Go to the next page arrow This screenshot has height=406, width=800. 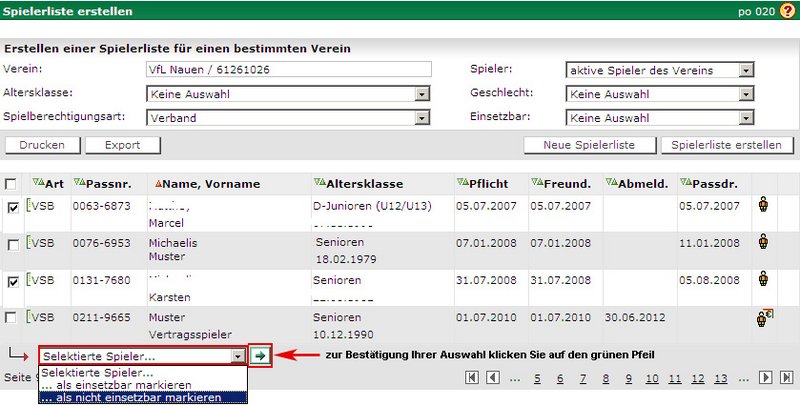click(765, 378)
